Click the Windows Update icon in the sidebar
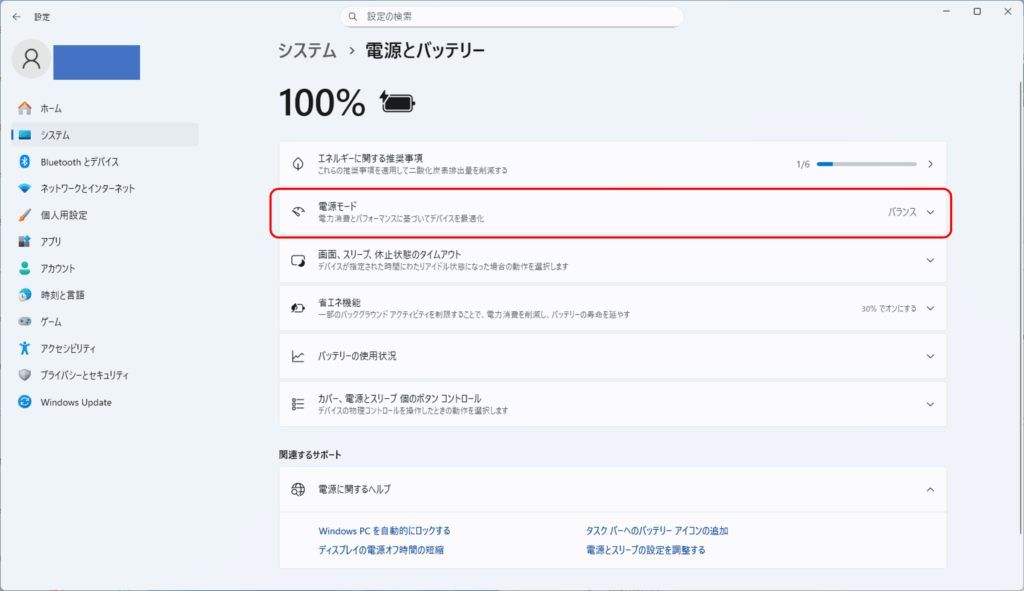Viewport: 1024px width, 591px height. 25,402
